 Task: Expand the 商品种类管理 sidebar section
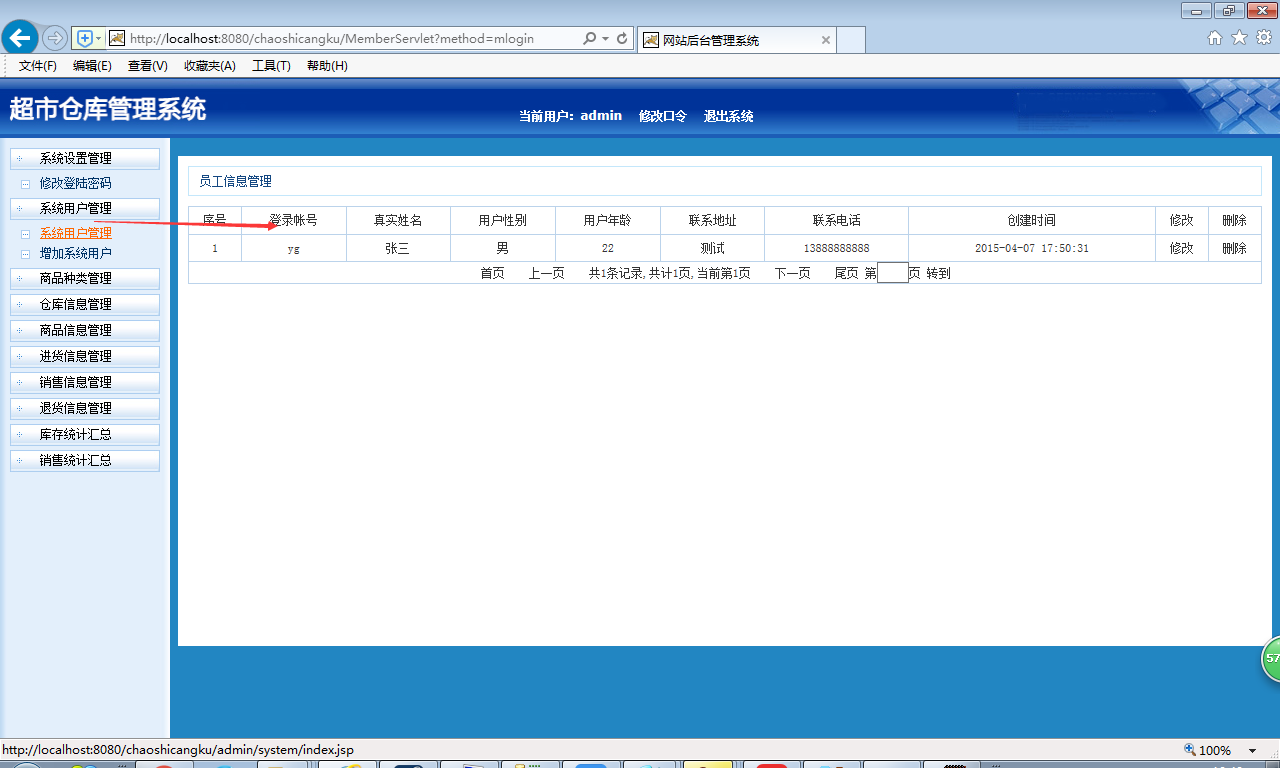[84, 278]
